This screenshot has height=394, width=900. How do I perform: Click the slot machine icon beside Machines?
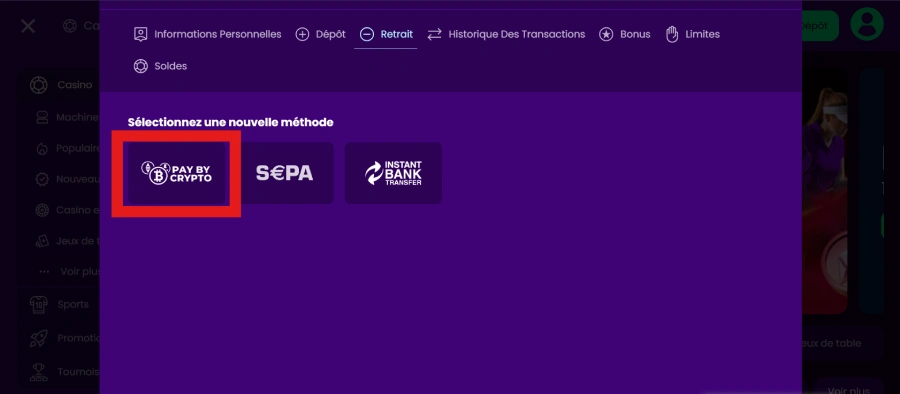coord(42,117)
